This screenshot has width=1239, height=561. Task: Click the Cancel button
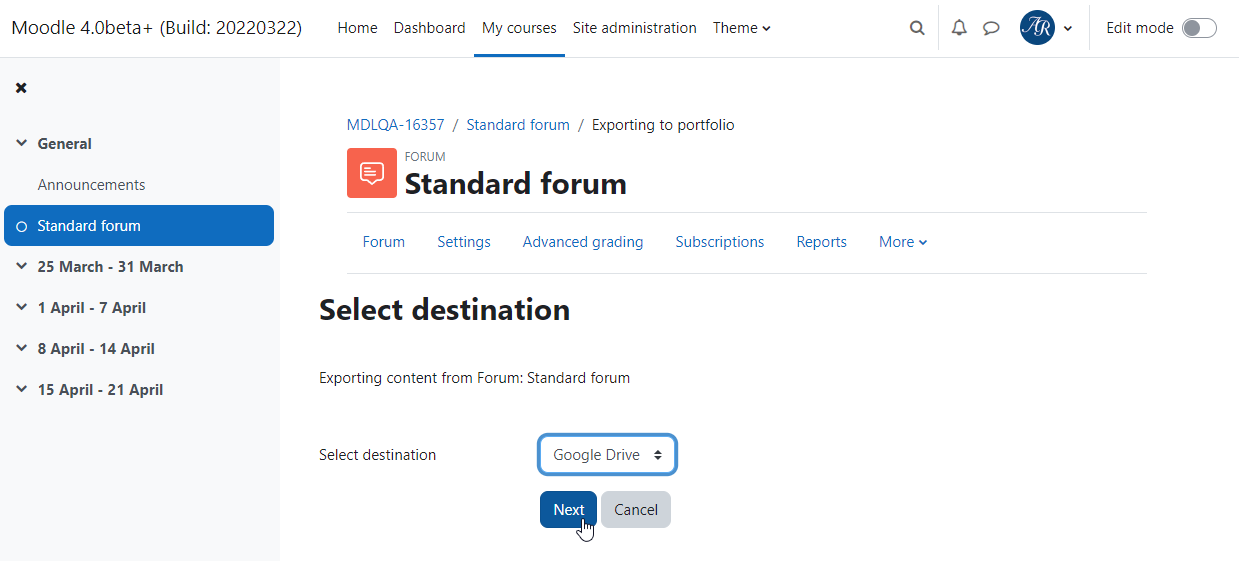coord(636,510)
